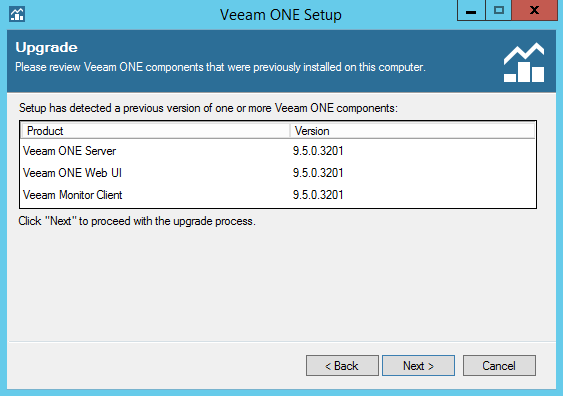This screenshot has height=396, width=563.
Task: Select the Veeam ONE Web UI row
Action: pos(278,173)
